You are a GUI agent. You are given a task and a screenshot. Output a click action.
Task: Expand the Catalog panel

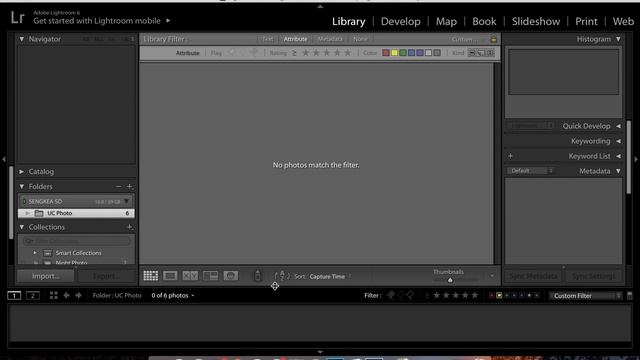click(22, 171)
